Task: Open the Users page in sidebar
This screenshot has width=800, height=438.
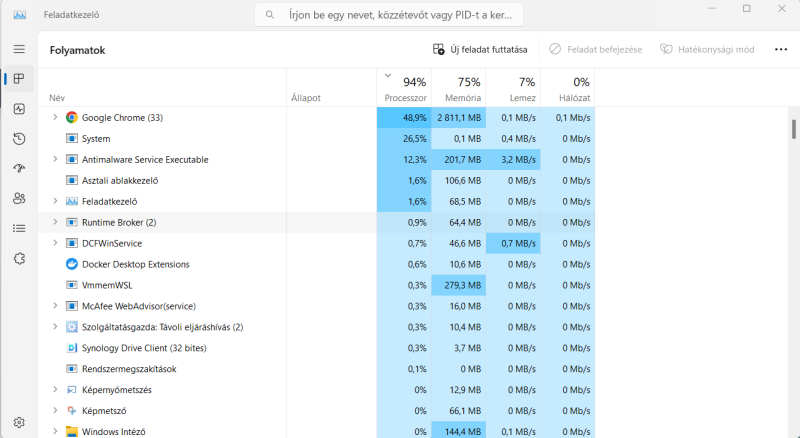Action: (19, 198)
